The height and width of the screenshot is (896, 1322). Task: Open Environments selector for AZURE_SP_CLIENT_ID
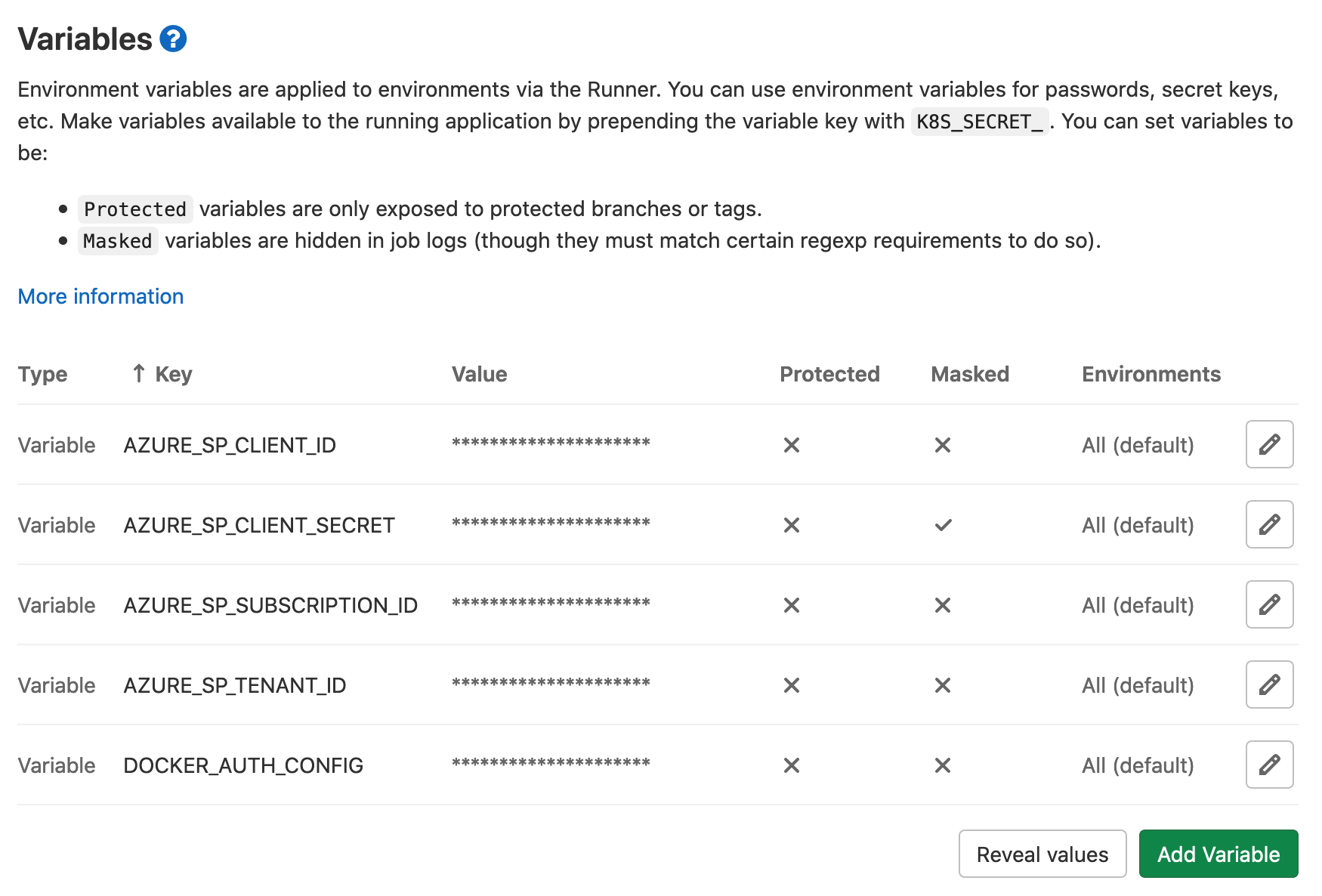(x=1138, y=444)
